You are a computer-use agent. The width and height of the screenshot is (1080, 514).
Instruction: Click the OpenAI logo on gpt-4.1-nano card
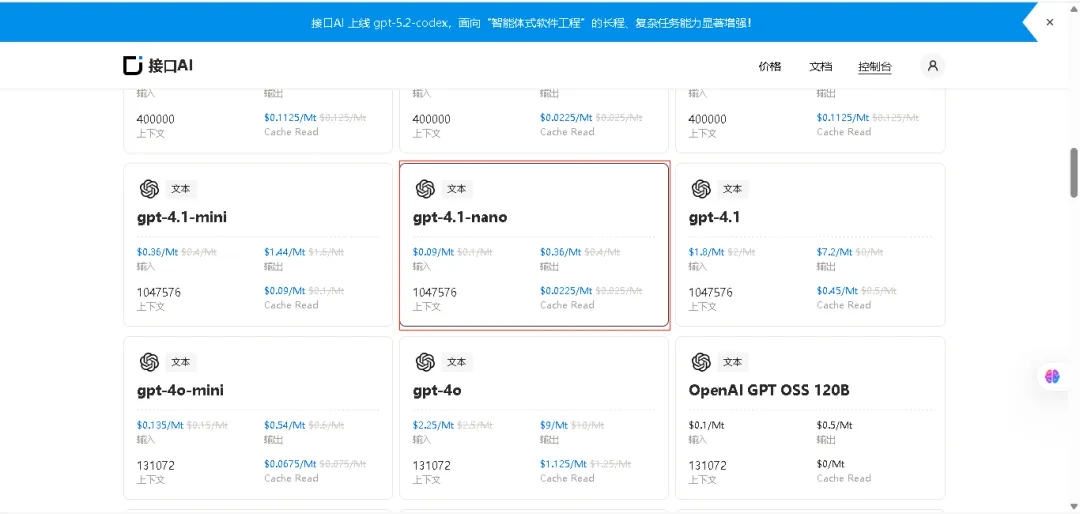(425, 189)
